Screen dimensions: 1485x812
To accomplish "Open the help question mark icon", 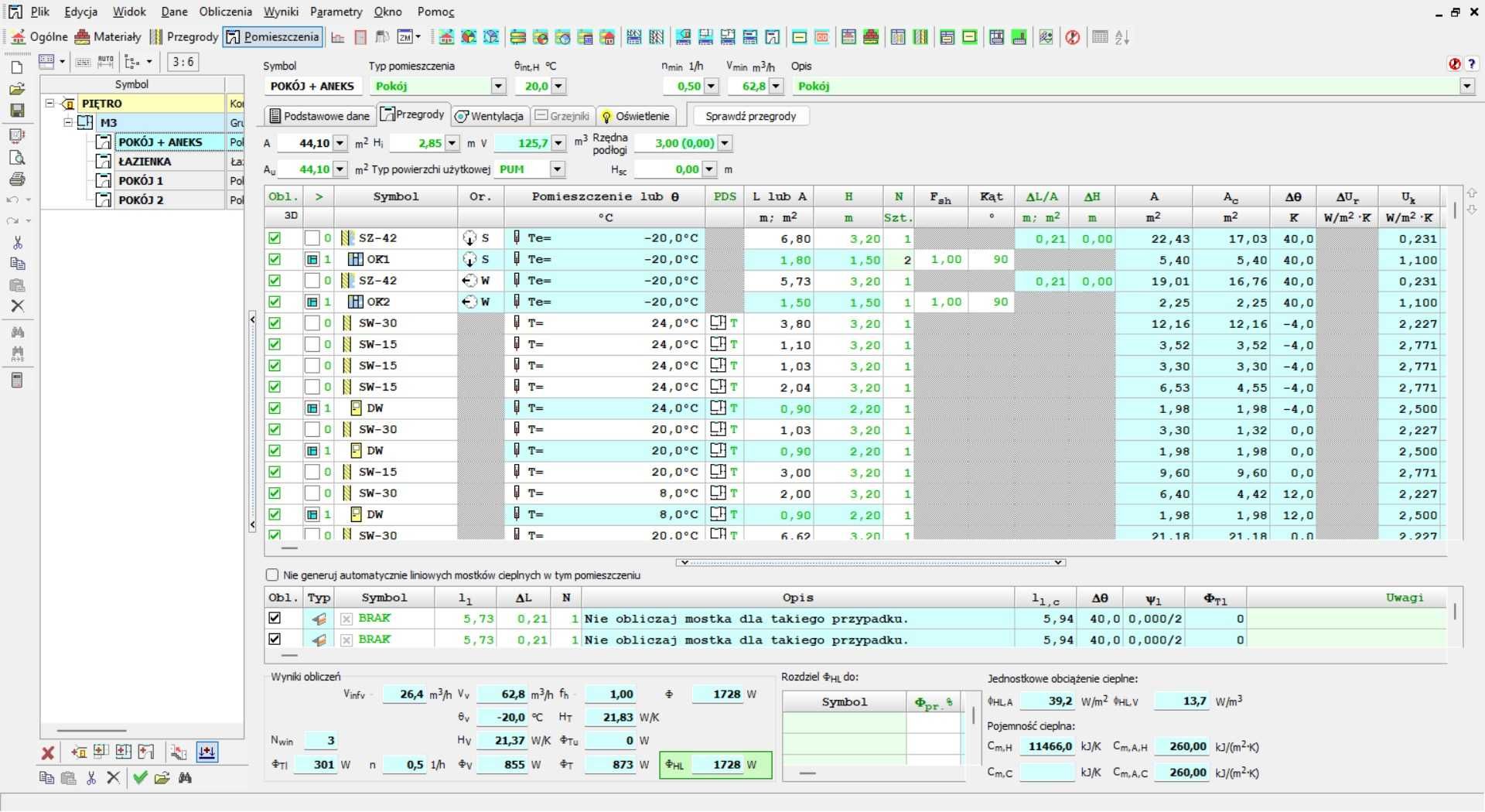I will 1472,65.
